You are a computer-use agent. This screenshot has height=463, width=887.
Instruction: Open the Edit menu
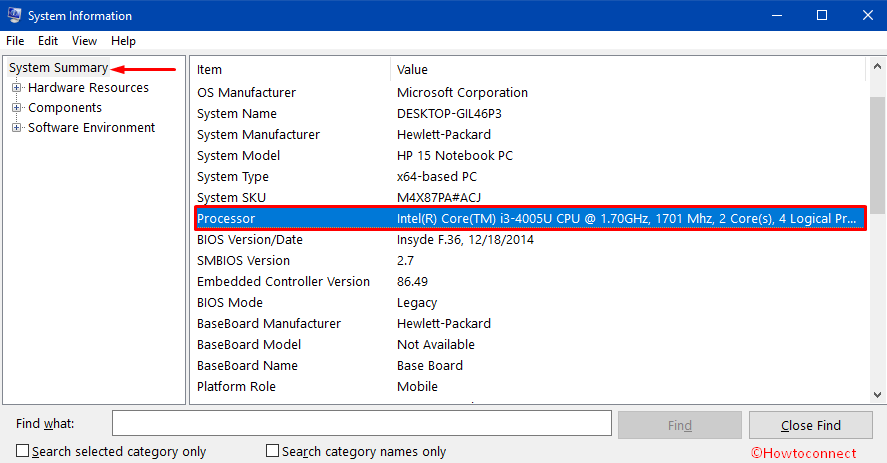[x=48, y=41]
